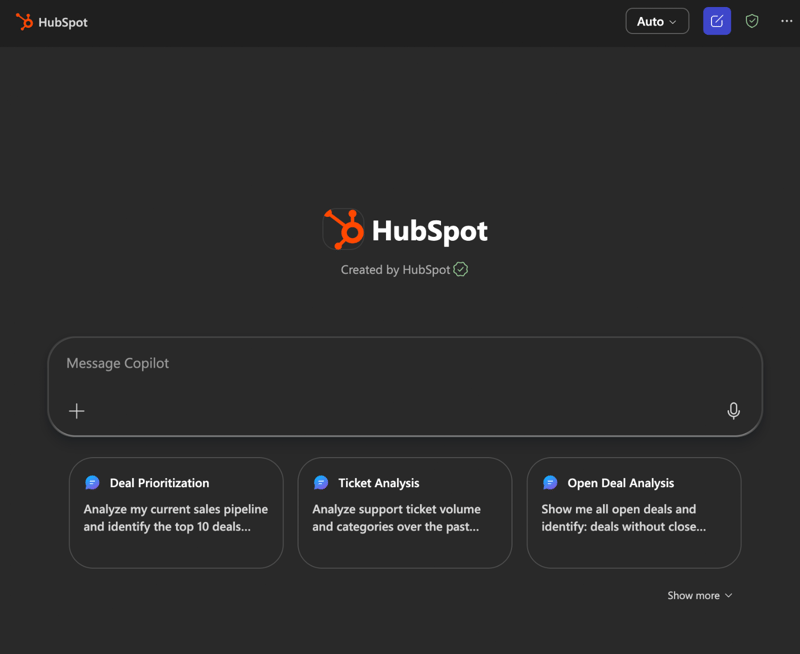Click the chevron beside Show more
Viewport: 800px width, 654px height.
click(x=726, y=595)
